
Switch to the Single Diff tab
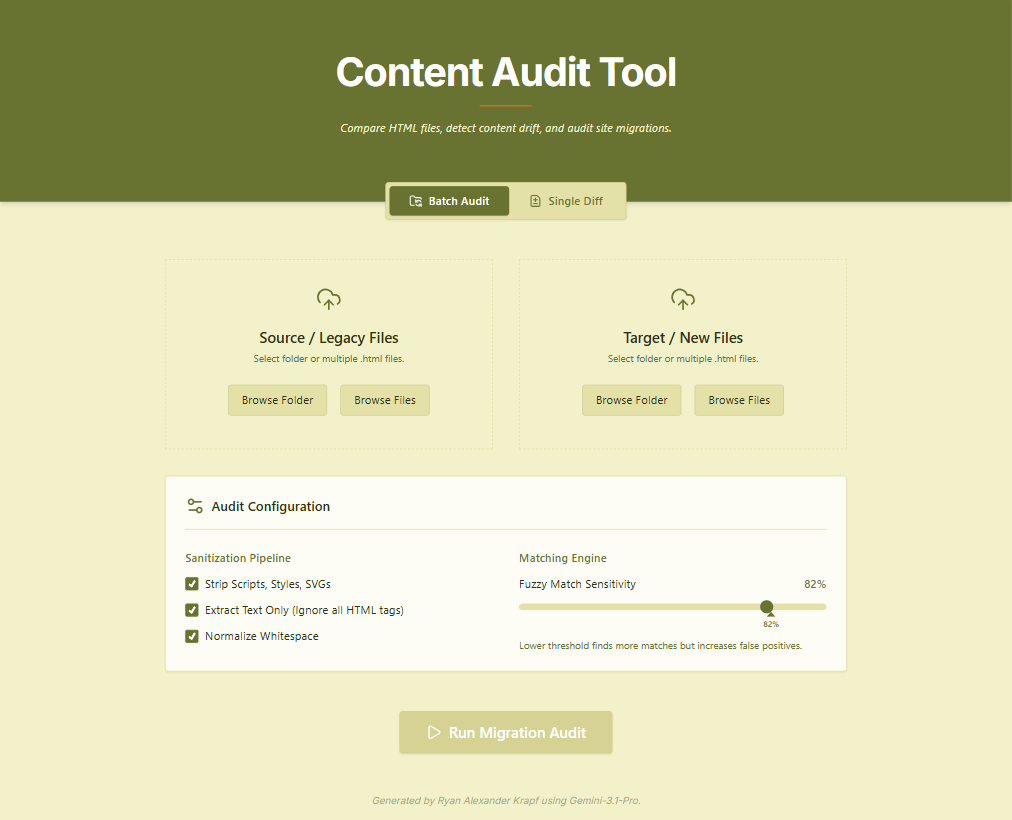pos(566,201)
